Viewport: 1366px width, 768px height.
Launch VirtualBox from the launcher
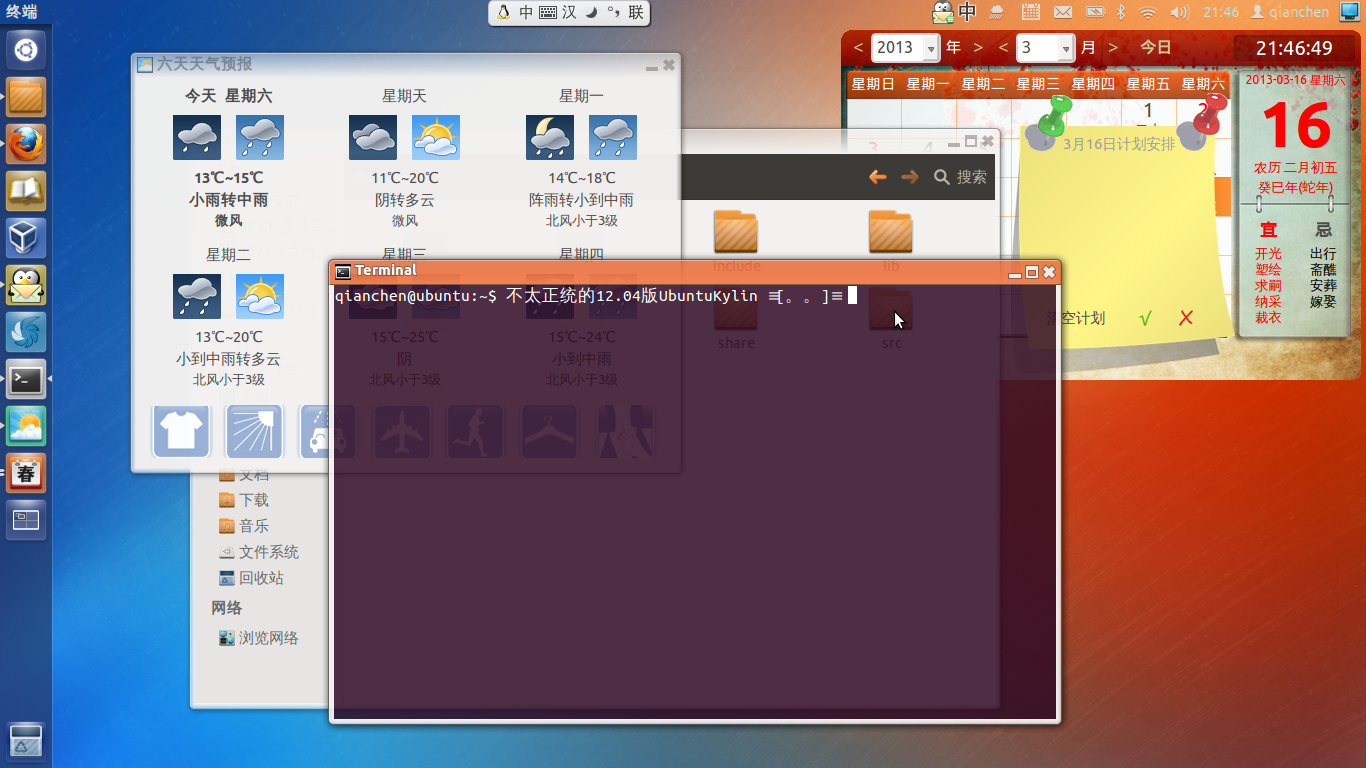26,238
